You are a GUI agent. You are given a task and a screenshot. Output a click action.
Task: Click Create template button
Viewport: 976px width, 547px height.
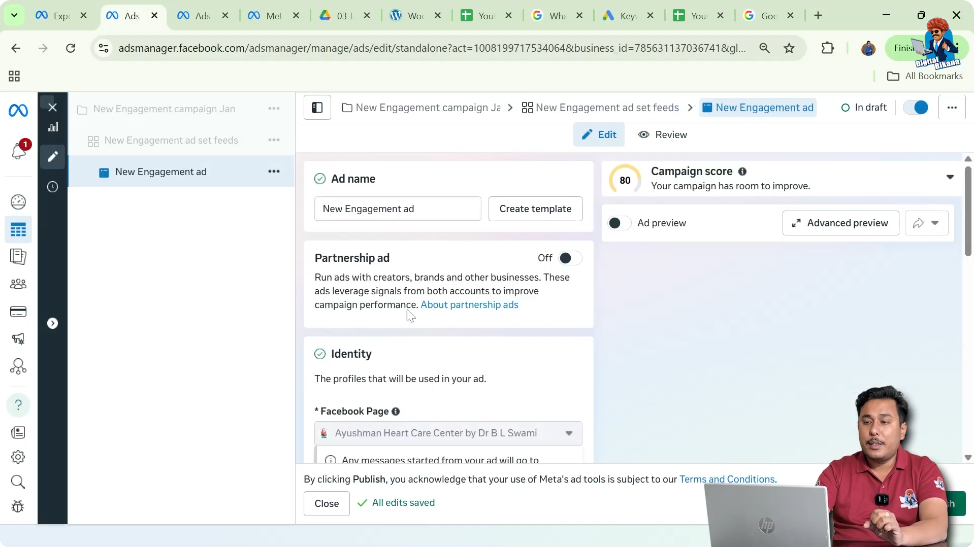(535, 208)
